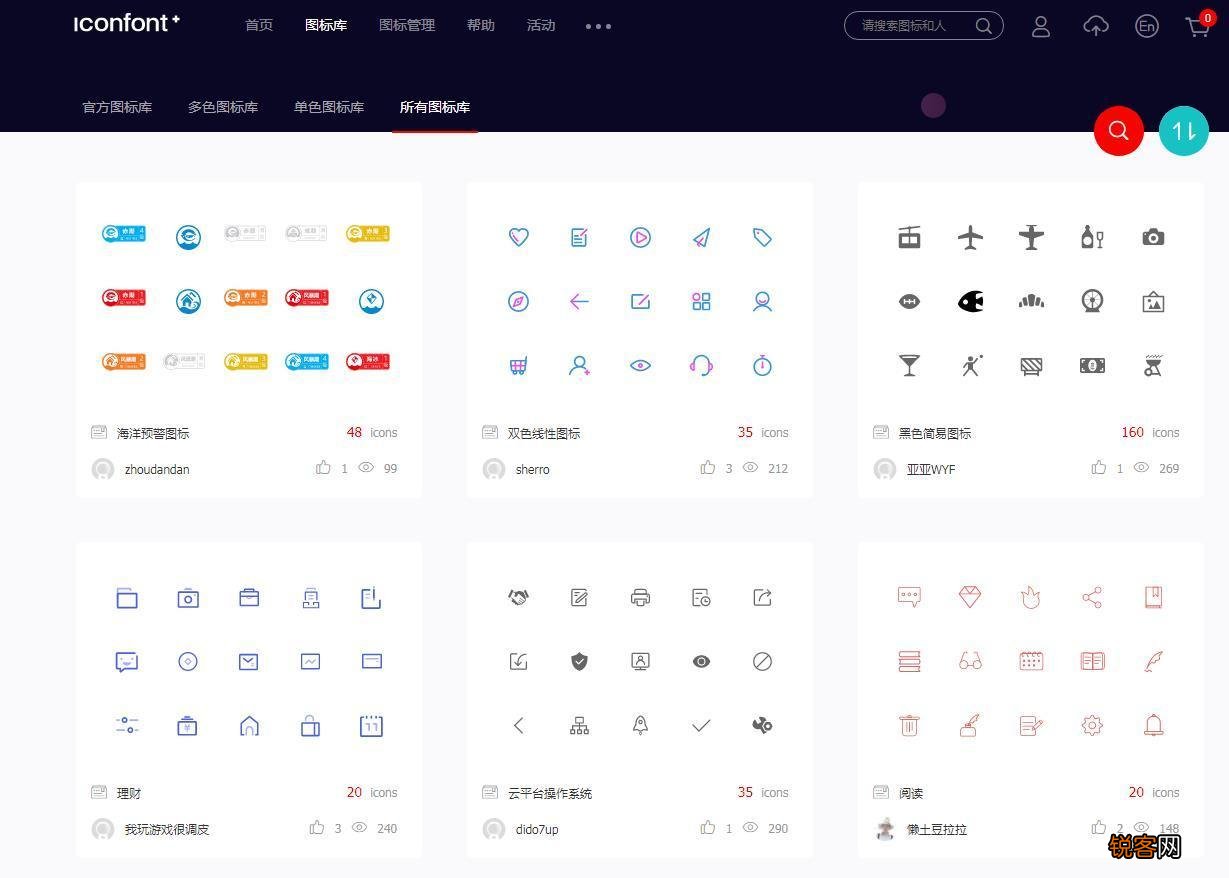Viewport: 1229px width, 878px height.
Task: Select the paper plane icon in 双色线性图标
Action: [701, 237]
